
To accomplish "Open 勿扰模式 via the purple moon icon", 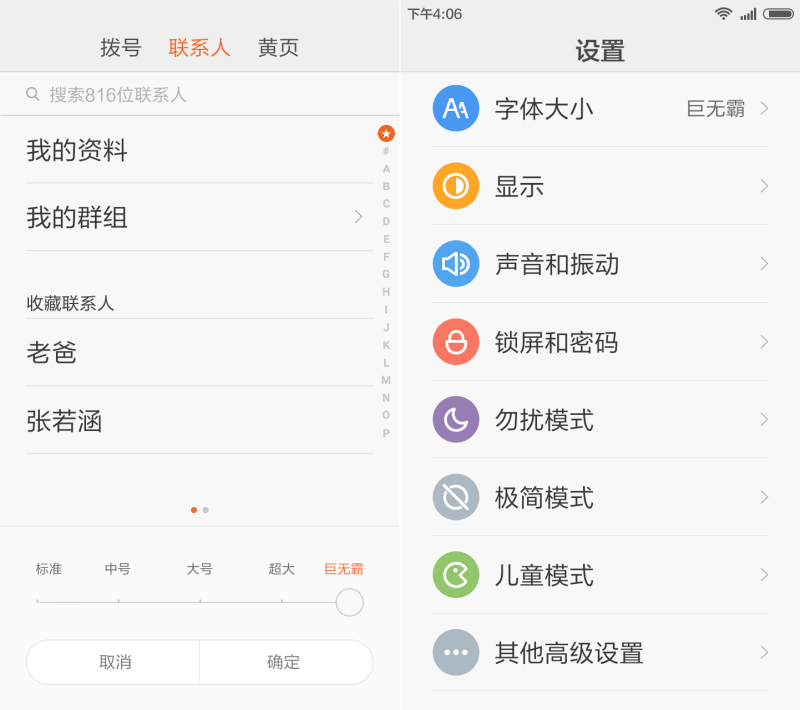I will (456, 420).
